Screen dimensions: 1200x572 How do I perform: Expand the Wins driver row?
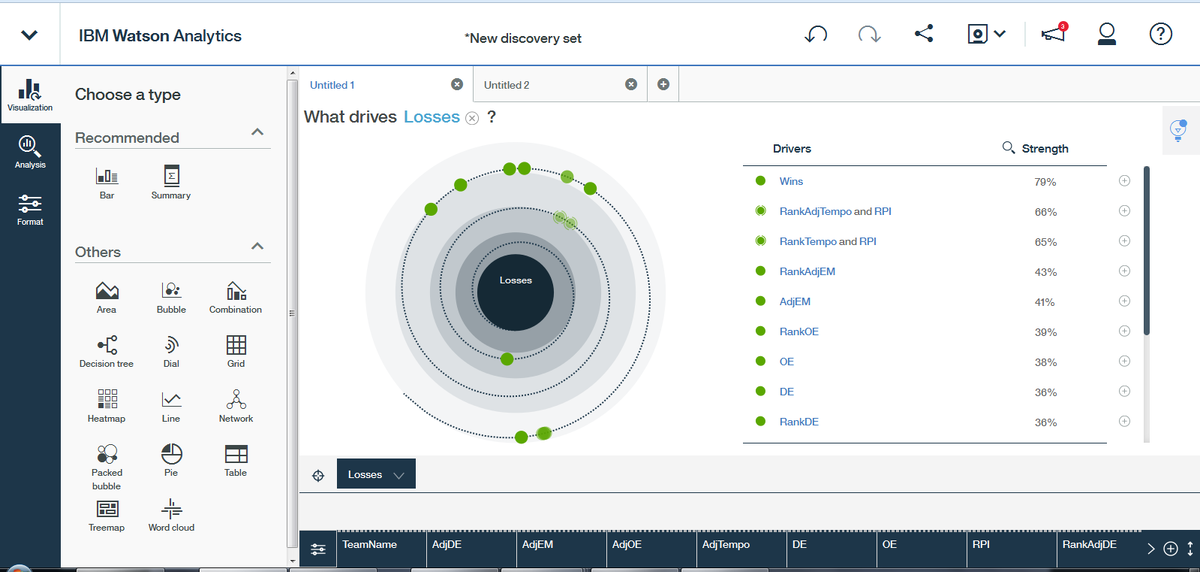1124,181
